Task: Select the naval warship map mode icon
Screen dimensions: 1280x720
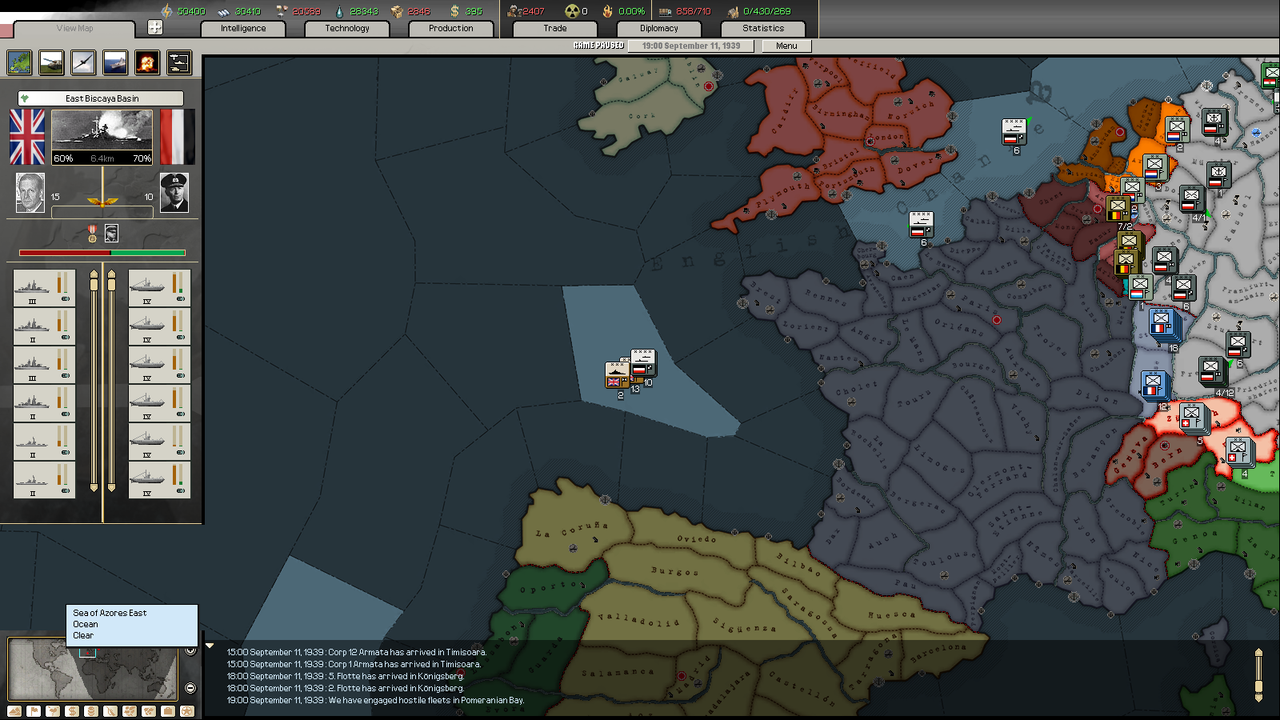Action: tap(115, 63)
